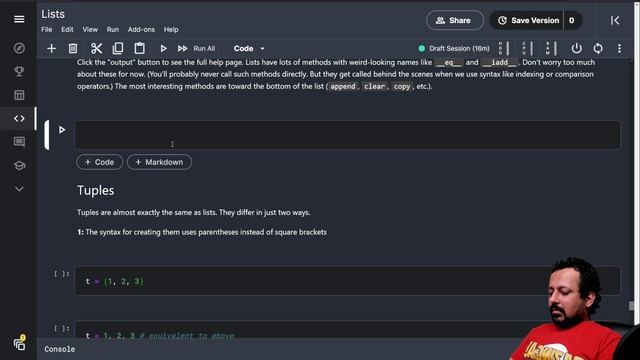Open the Discussions sidebar icon
This screenshot has height=360, width=640.
click(x=19, y=142)
